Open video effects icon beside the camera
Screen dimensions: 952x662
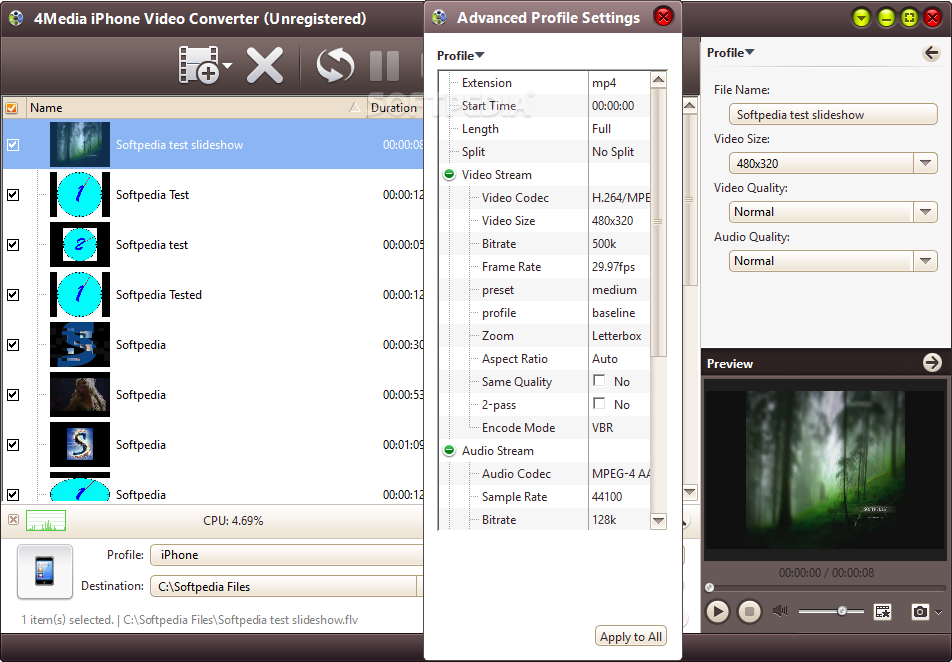[x=883, y=611]
